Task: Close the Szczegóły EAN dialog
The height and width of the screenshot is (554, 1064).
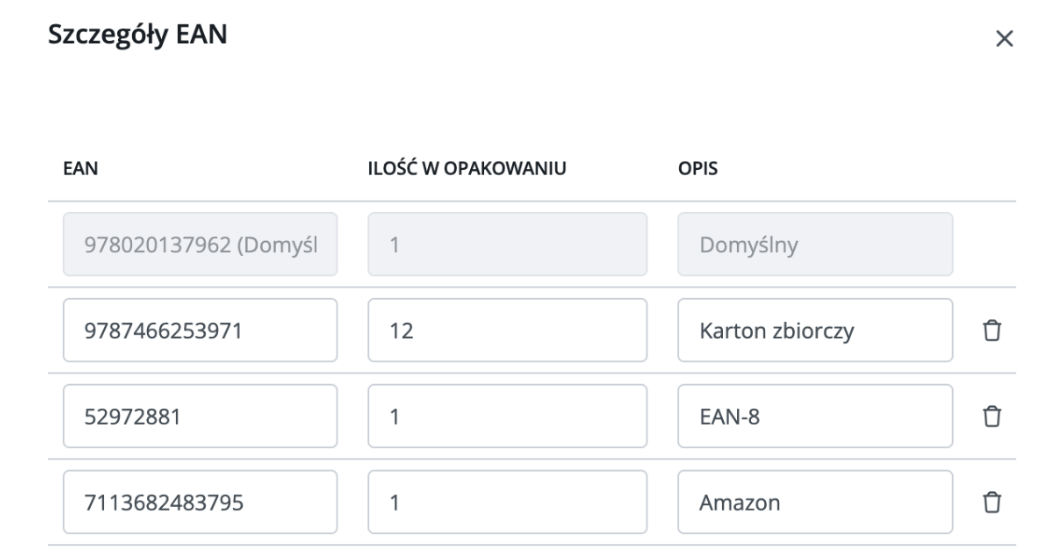Action: tap(1004, 39)
